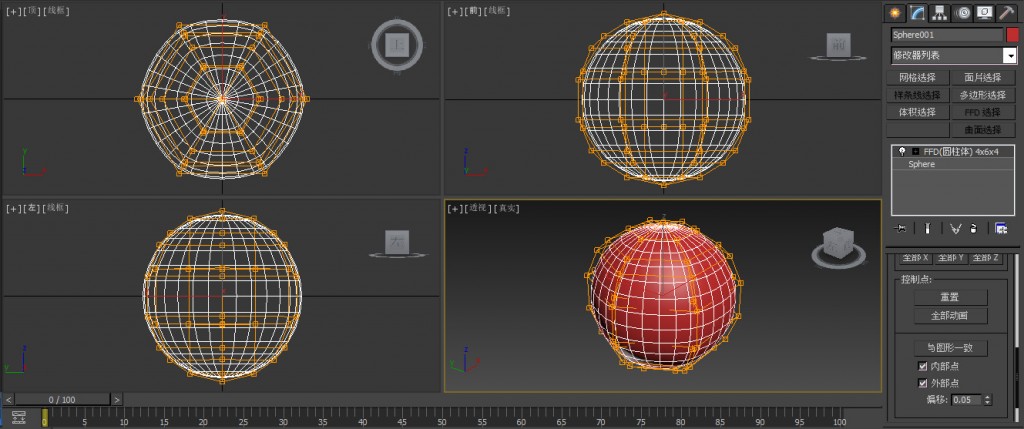Open the Motion command panel tab

click(962, 12)
